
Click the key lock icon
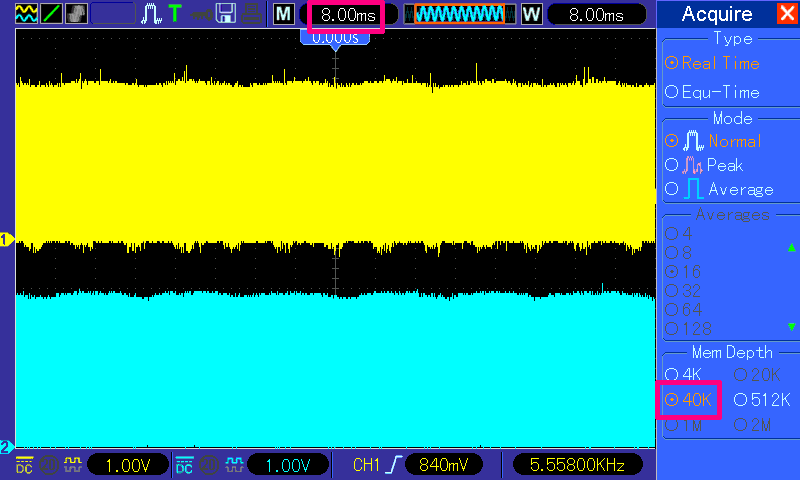pos(201,14)
